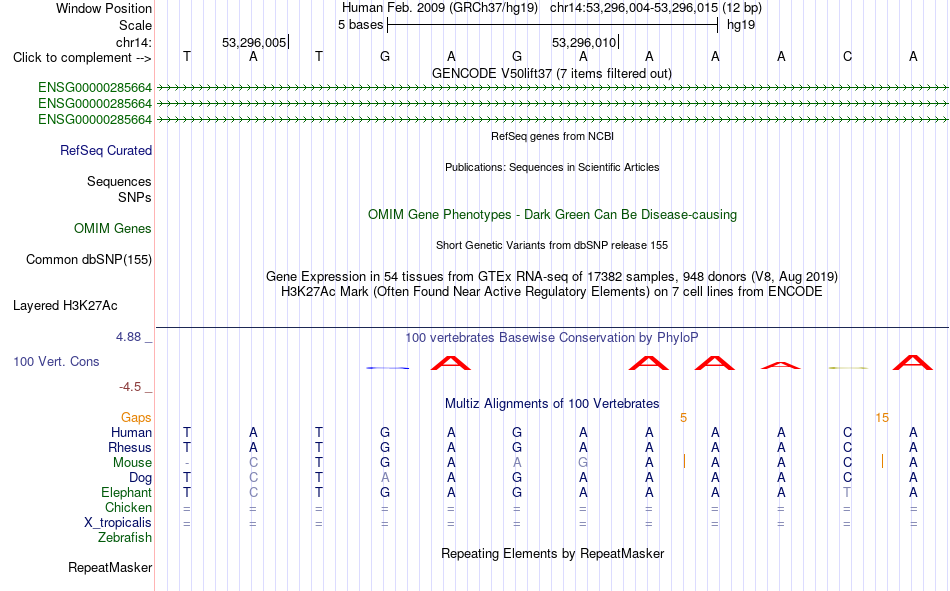Select the Zebrafish alignment row label
The height and width of the screenshot is (591, 950).
(125, 538)
